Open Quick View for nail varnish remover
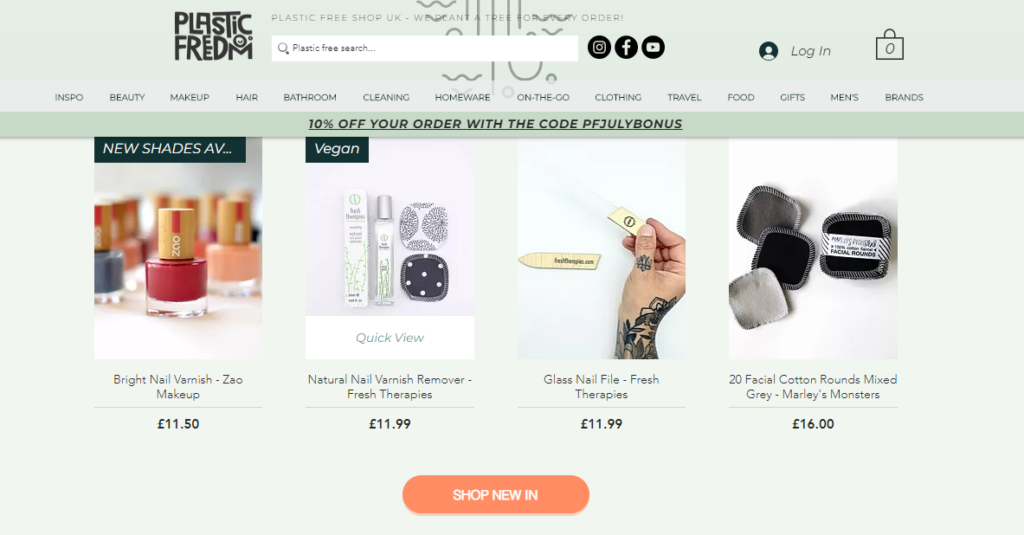Image resolution: width=1024 pixels, height=535 pixels. point(390,338)
